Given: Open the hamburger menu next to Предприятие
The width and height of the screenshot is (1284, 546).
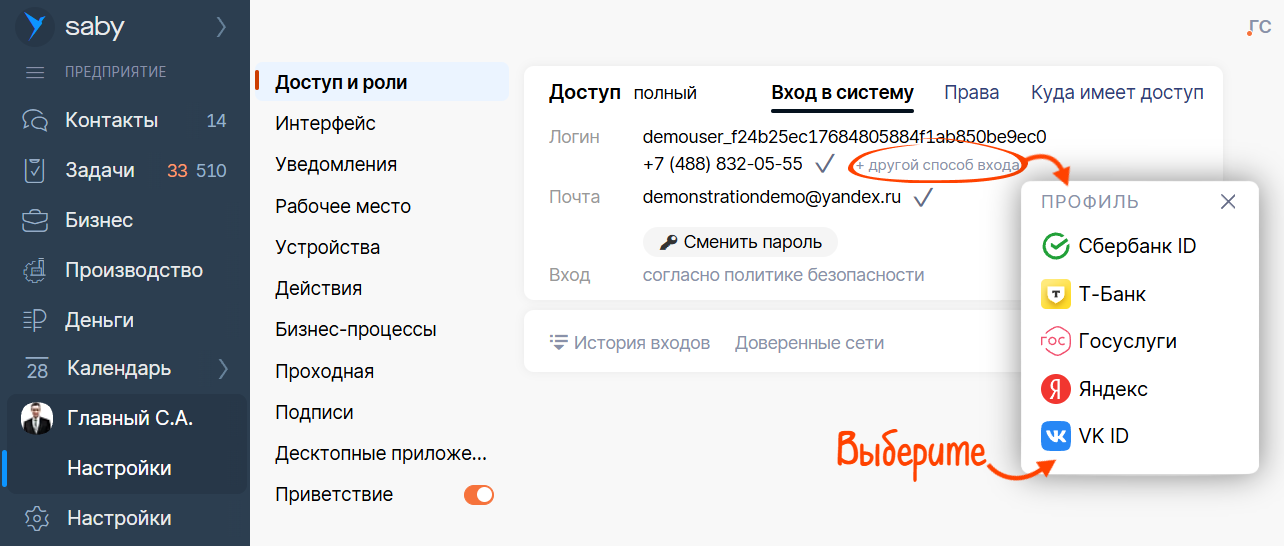Looking at the screenshot, I should [35, 72].
